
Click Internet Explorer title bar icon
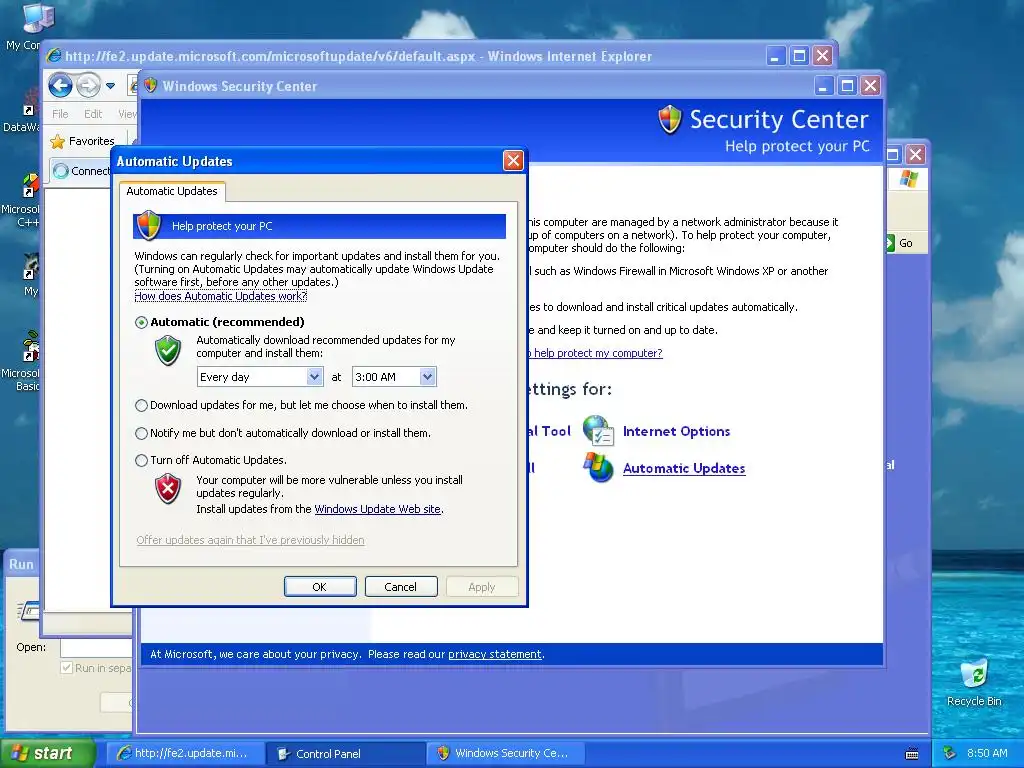coord(54,56)
